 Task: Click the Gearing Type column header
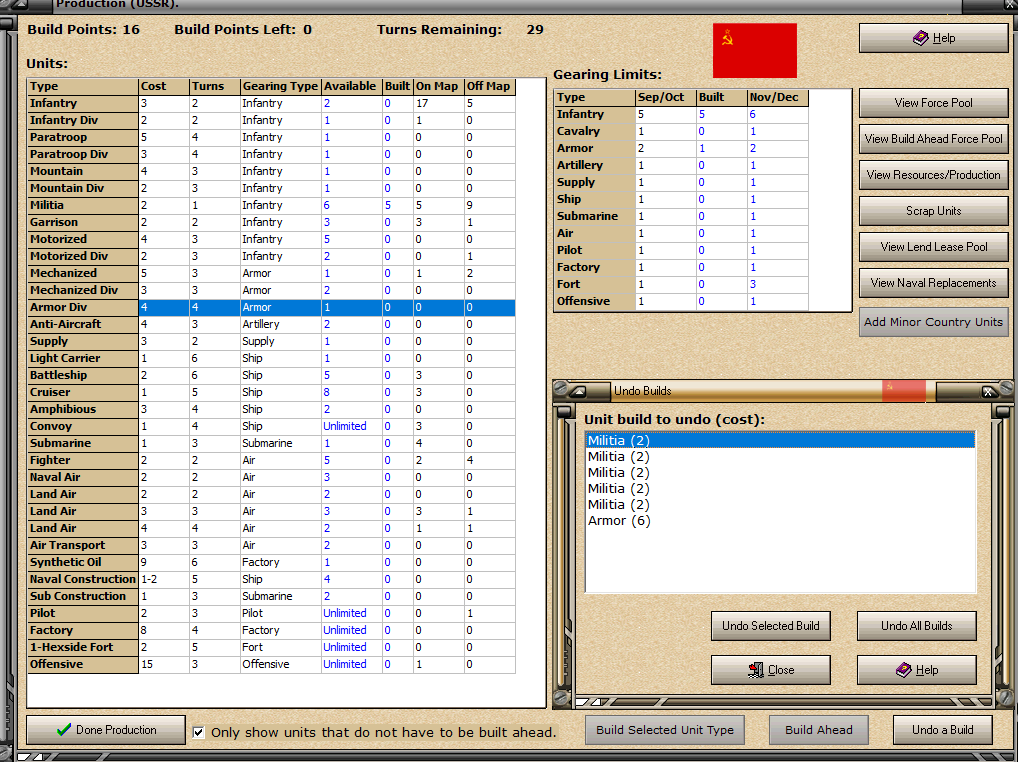point(280,86)
